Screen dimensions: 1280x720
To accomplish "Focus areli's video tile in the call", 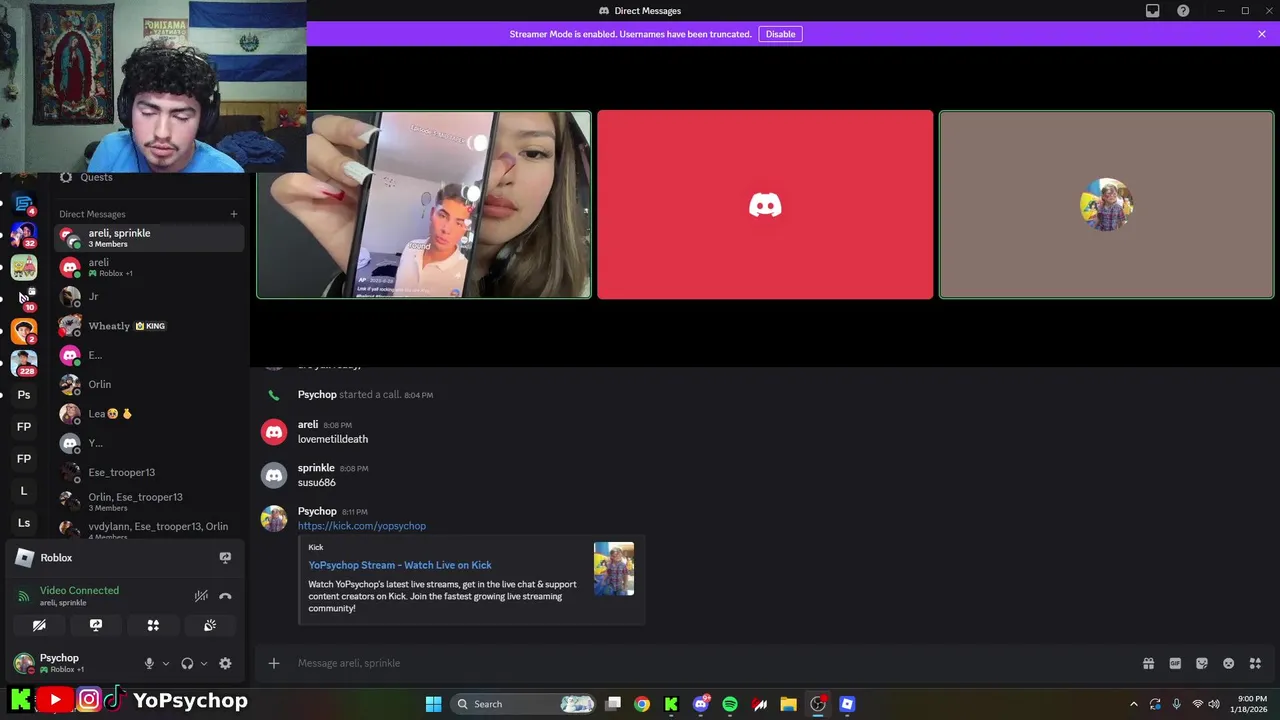I will (424, 205).
